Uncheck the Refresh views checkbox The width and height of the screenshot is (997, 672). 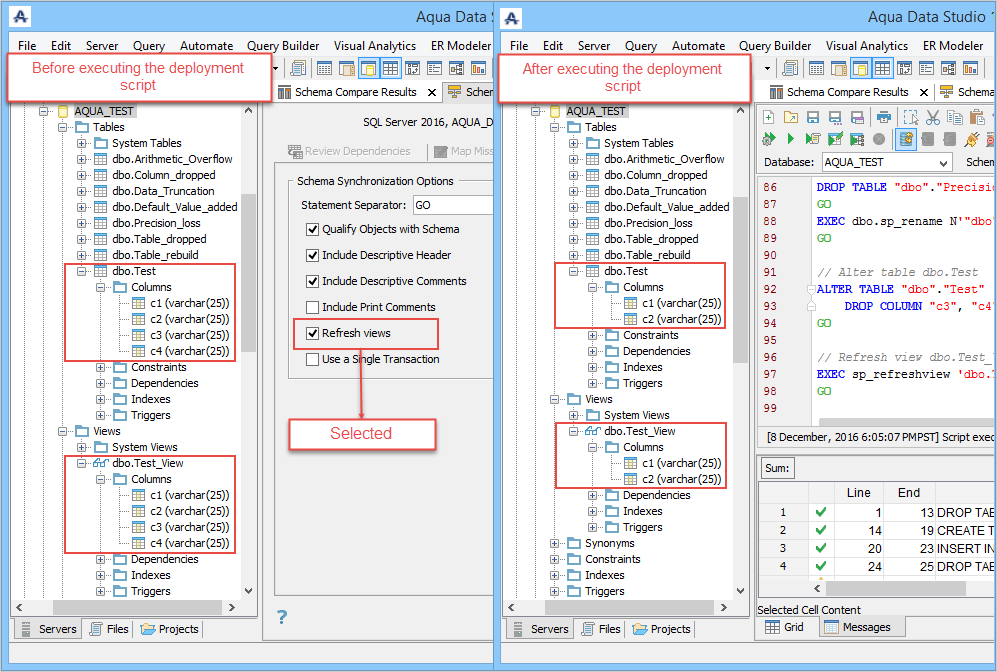(313, 333)
